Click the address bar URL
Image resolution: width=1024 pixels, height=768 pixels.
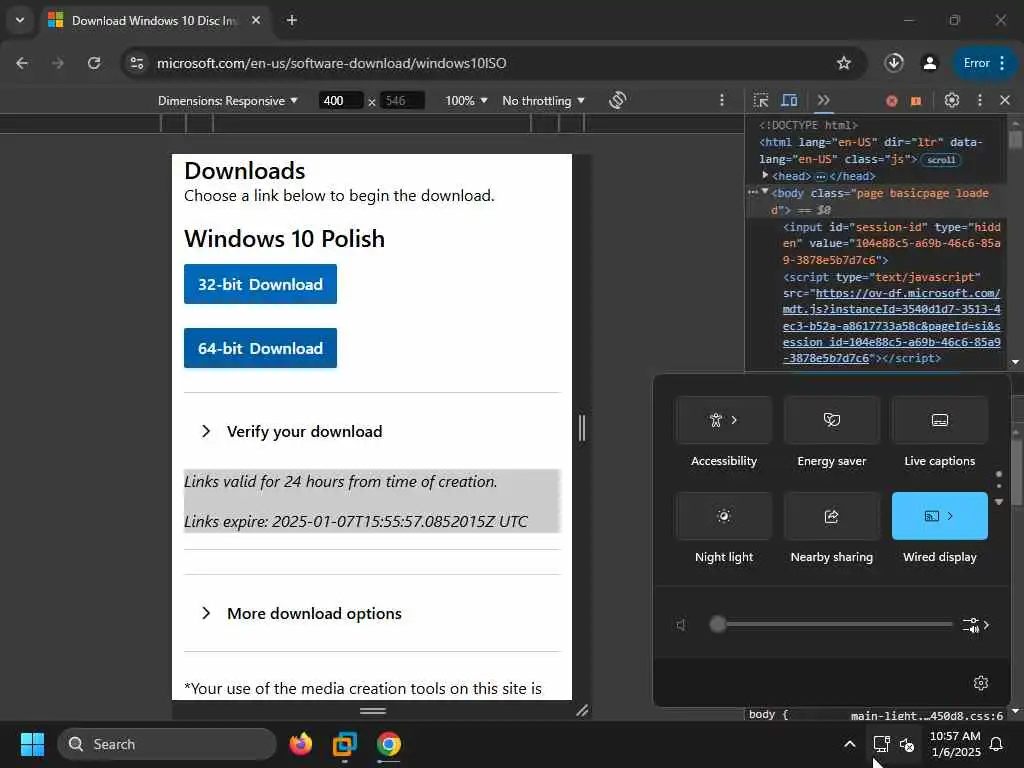coord(331,63)
